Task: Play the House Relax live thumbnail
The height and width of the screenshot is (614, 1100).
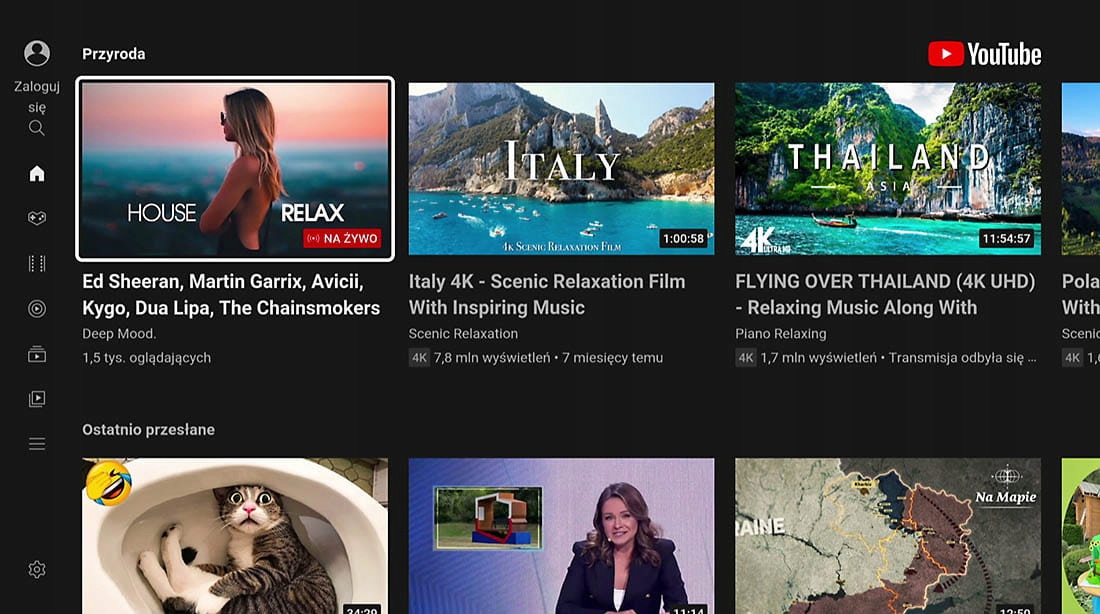Action: click(x=235, y=169)
